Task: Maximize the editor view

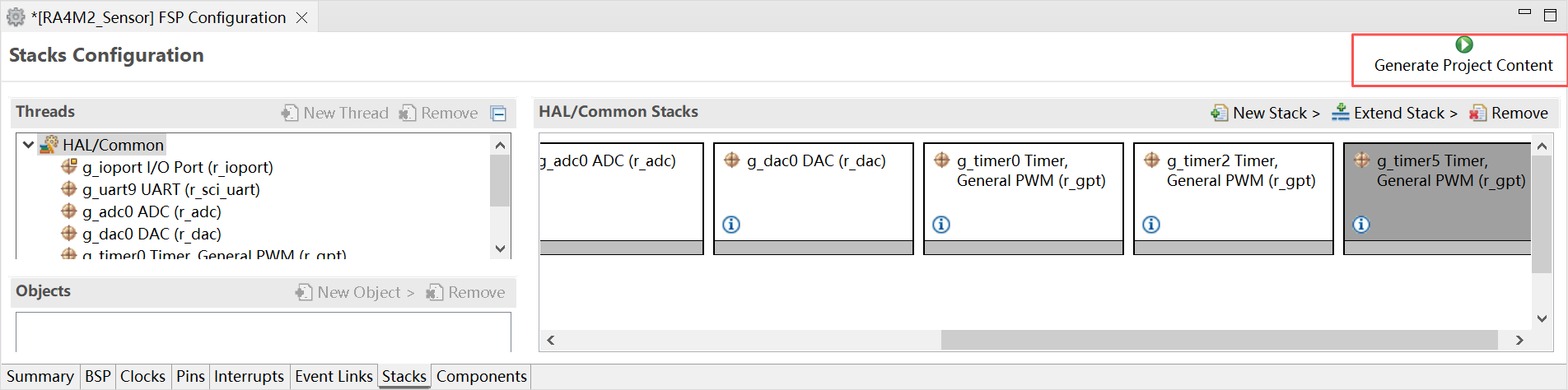Action: (1549, 15)
